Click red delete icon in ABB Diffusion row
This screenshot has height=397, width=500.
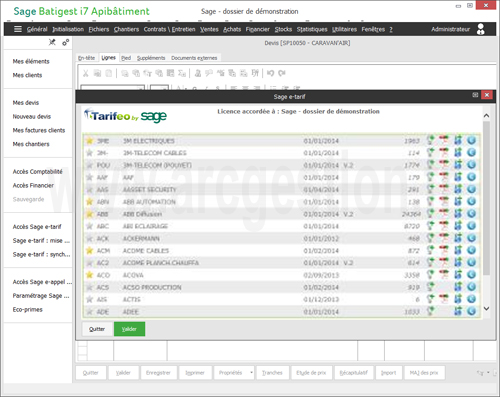click(444, 213)
